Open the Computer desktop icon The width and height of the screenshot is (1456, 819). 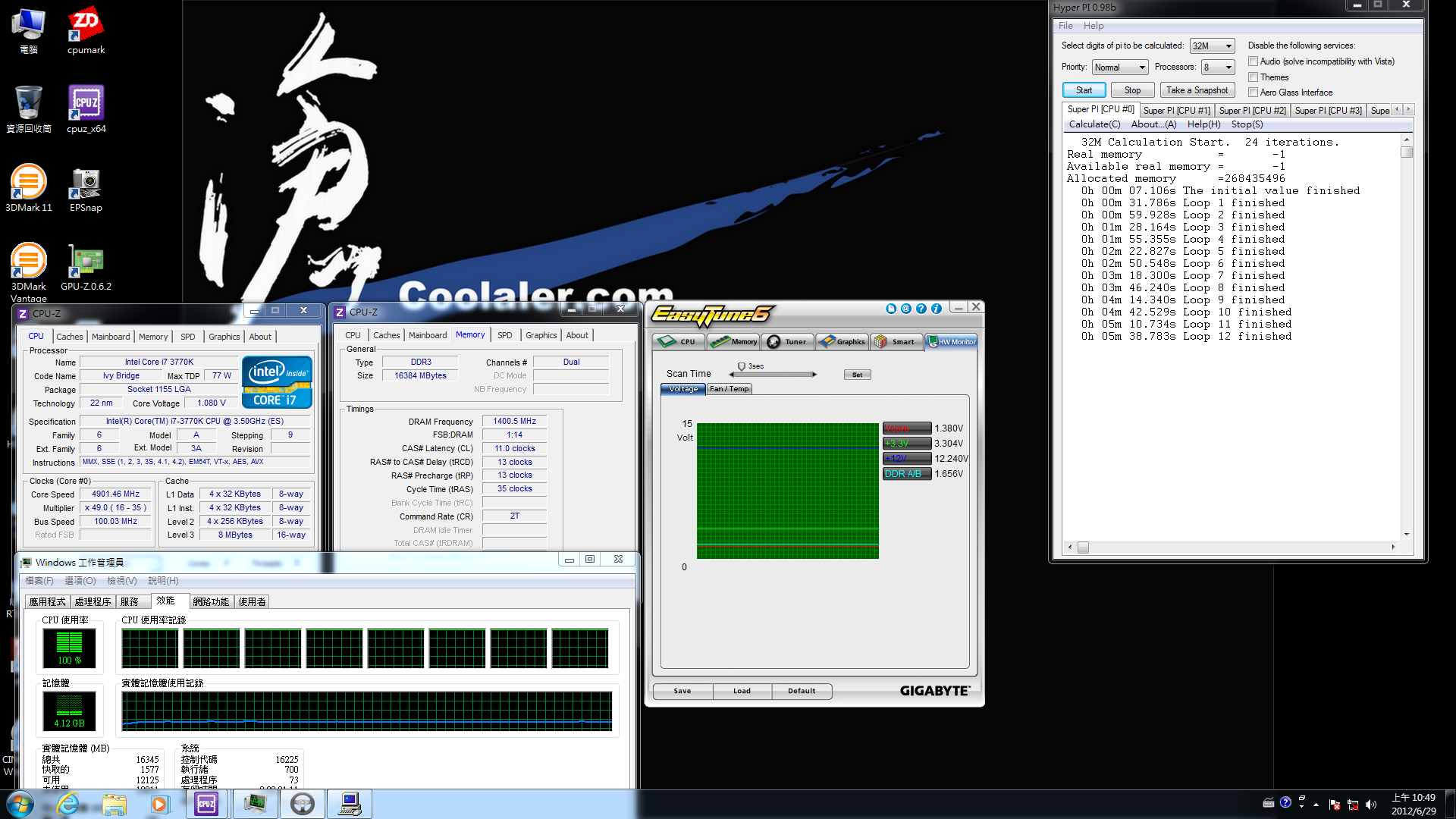click(x=28, y=31)
